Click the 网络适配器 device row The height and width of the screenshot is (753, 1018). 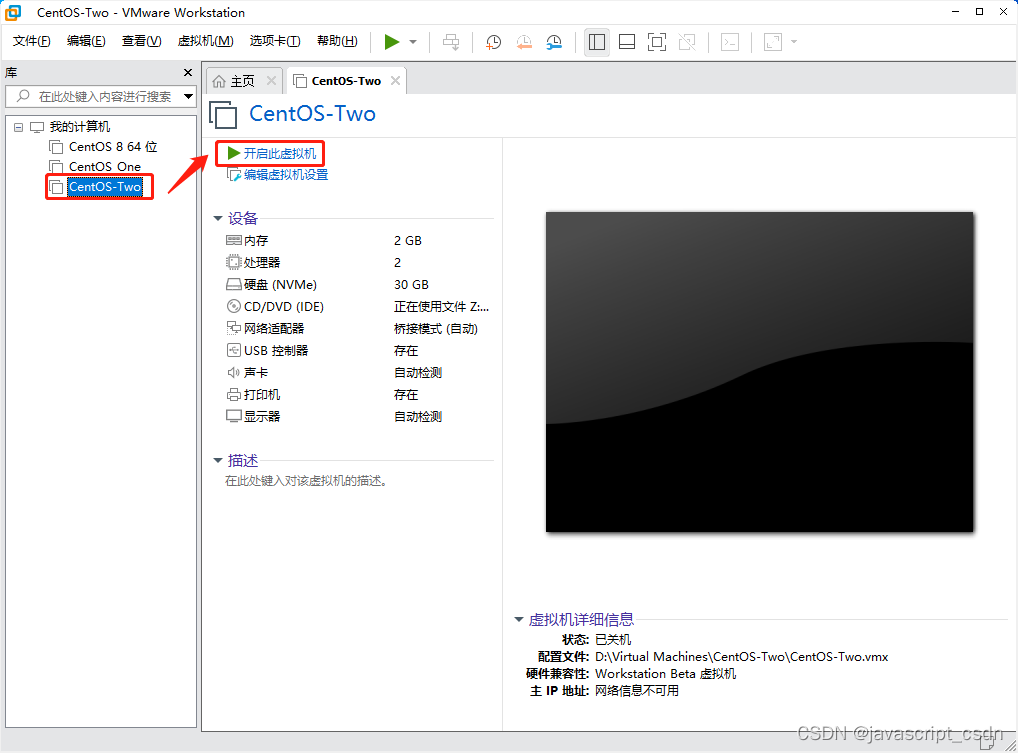click(x=357, y=328)
